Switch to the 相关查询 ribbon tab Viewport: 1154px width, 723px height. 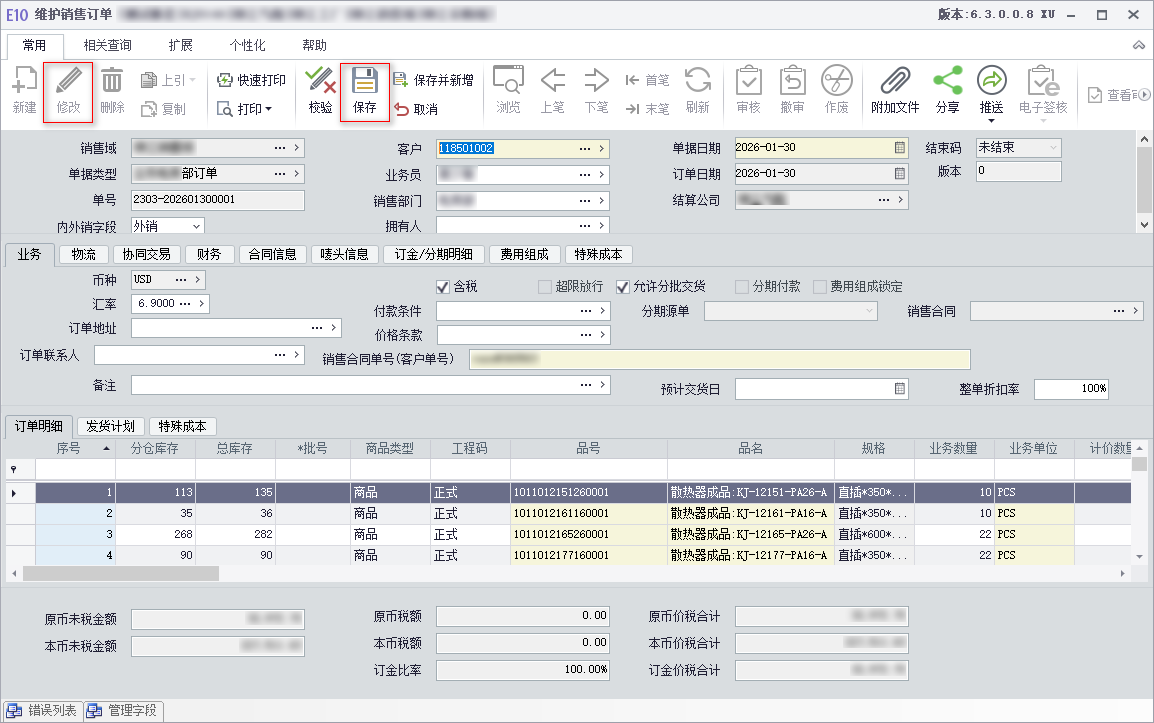point(107,46)
